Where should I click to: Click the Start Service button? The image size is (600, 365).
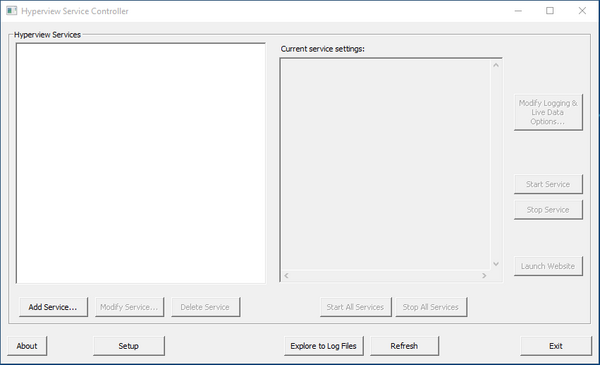pos(548,184)
